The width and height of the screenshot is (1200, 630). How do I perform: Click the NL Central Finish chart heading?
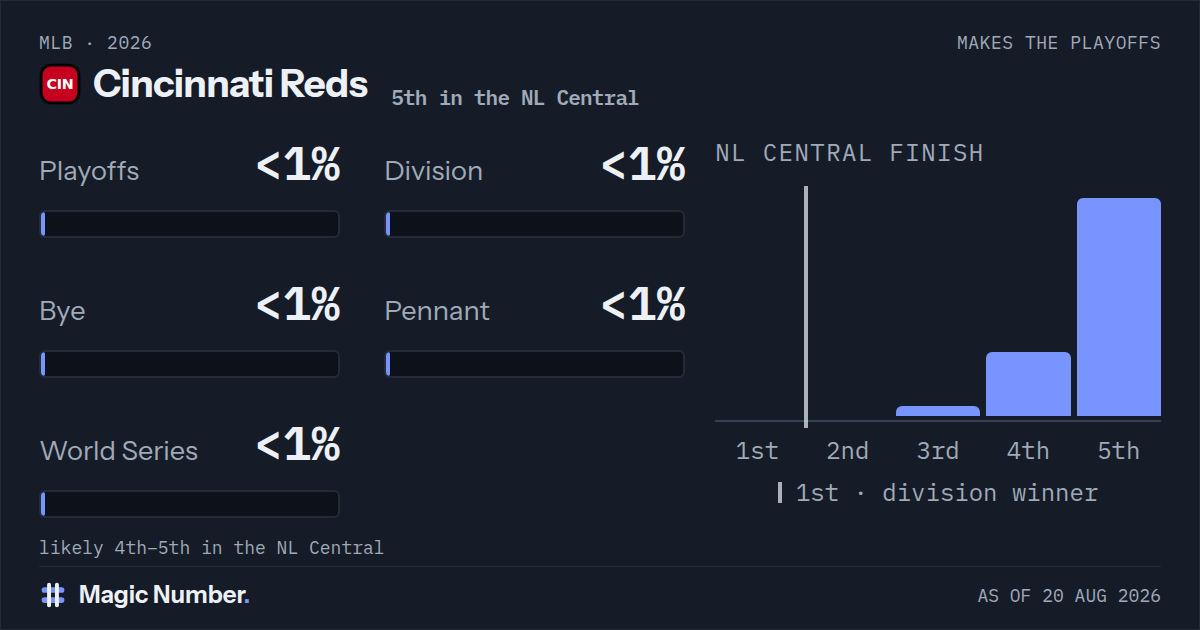[x=849, y=153]
